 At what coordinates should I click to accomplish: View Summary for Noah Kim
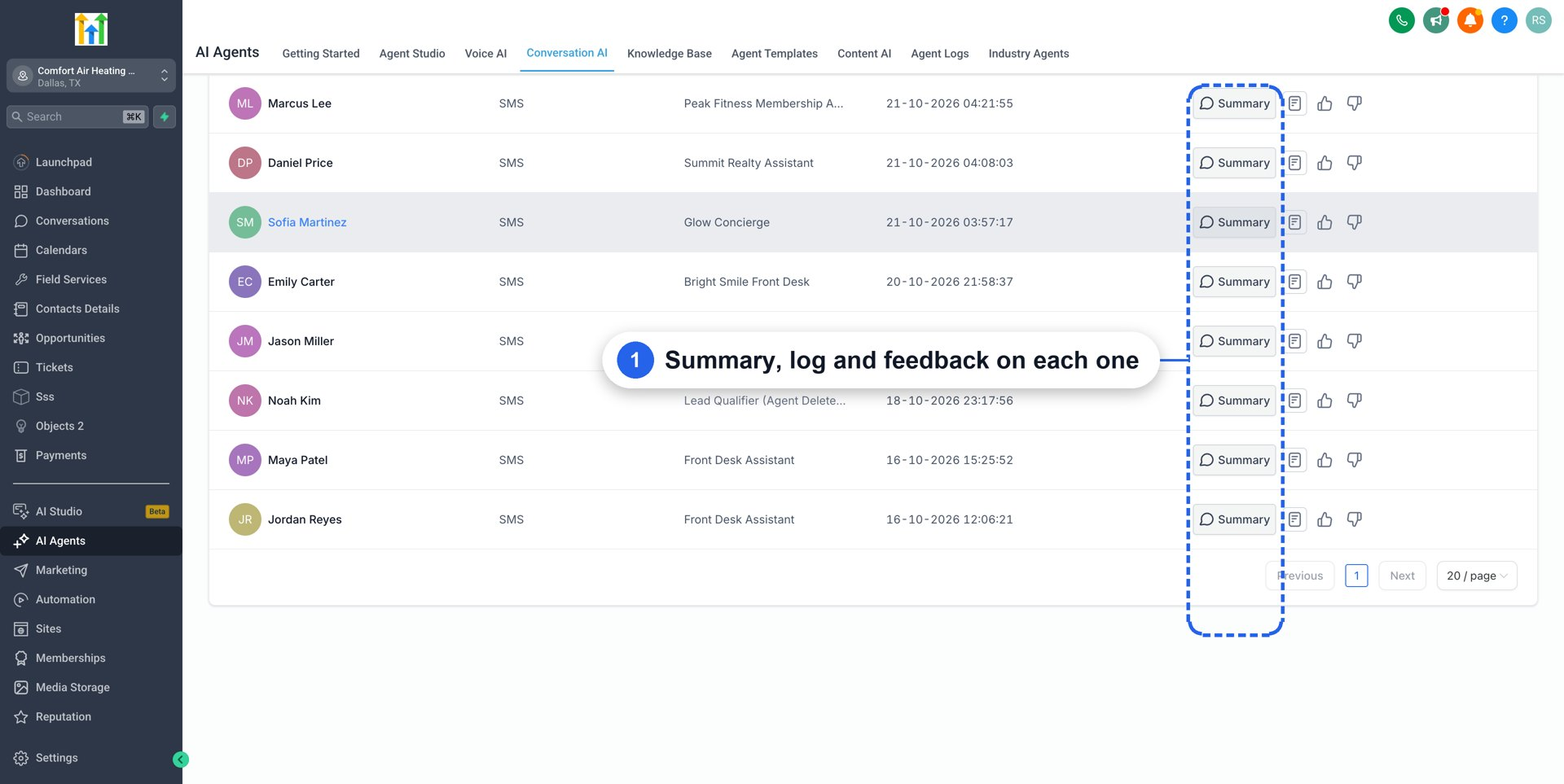[1234, 401]
